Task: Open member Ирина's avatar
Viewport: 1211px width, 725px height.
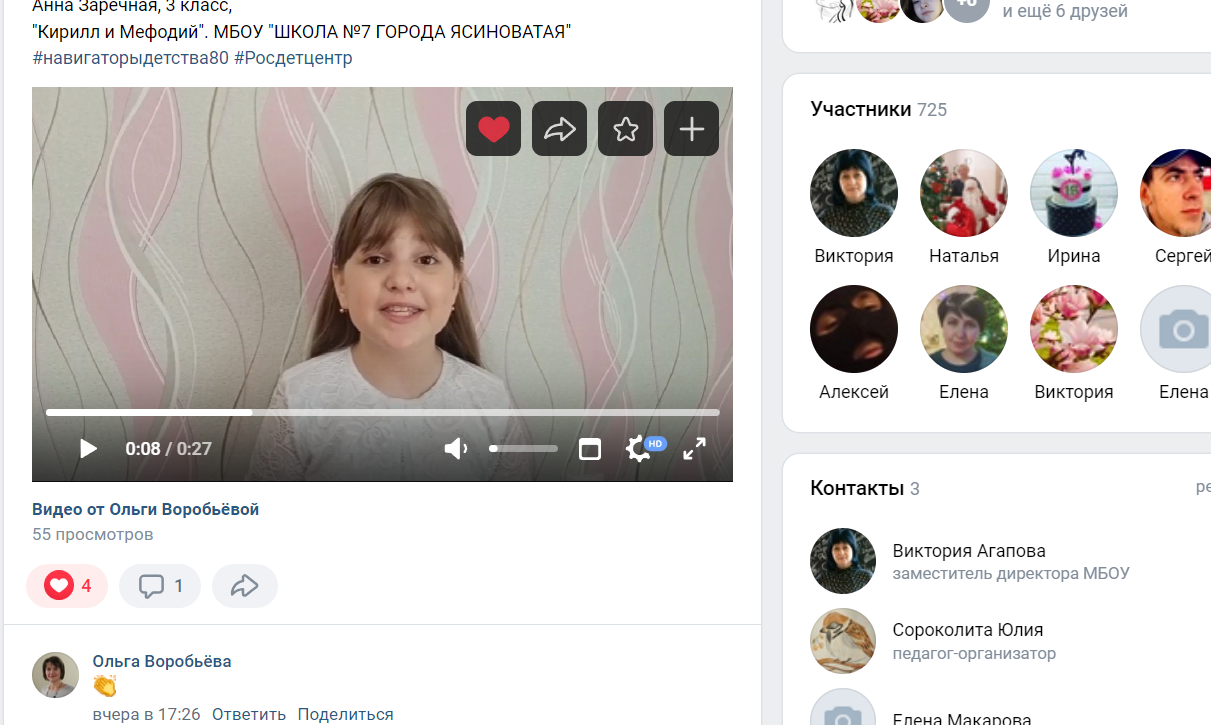Action: click(1074, 193)
